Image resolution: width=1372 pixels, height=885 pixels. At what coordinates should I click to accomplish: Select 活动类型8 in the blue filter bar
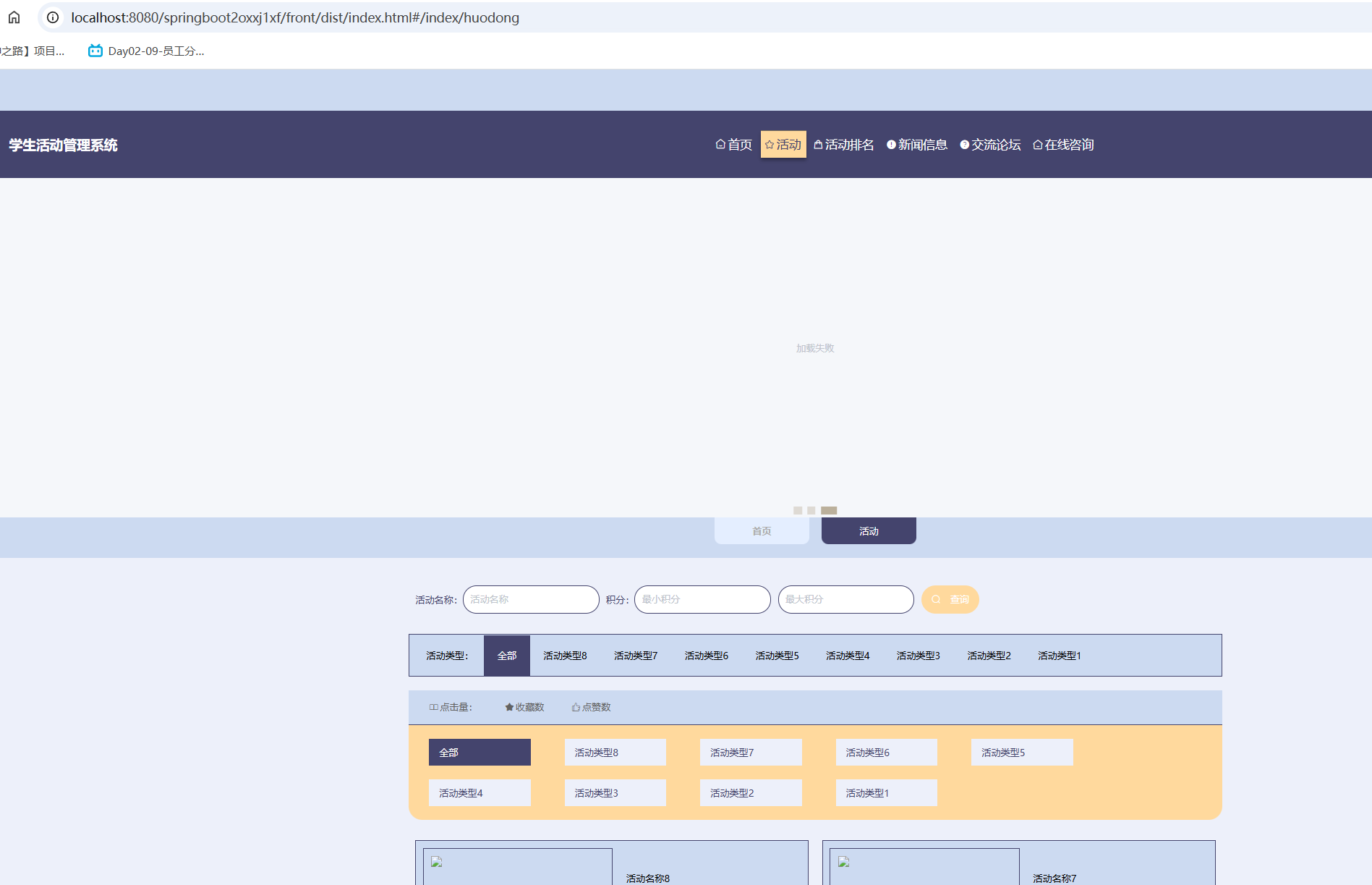coord(565,656)
